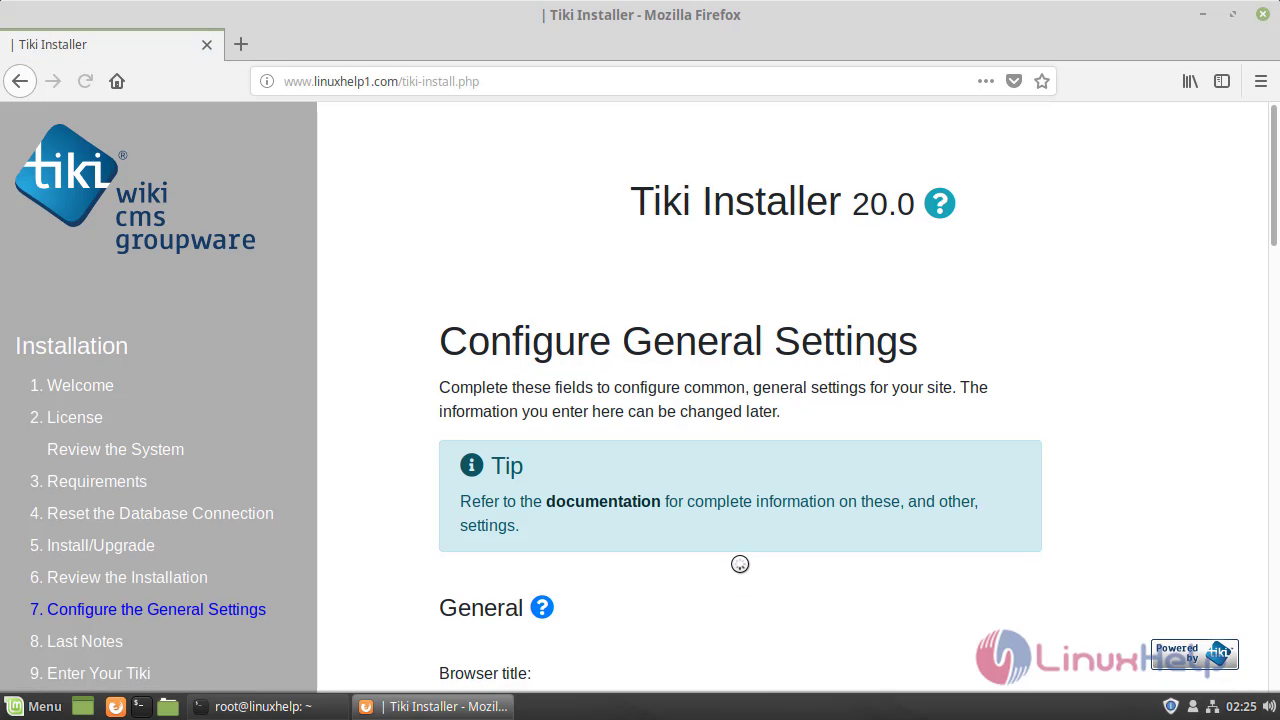The height and width of the screenshot is (720, 1280).
Task: Open site information icon in address bar
Action: click(x=267, y=81)
